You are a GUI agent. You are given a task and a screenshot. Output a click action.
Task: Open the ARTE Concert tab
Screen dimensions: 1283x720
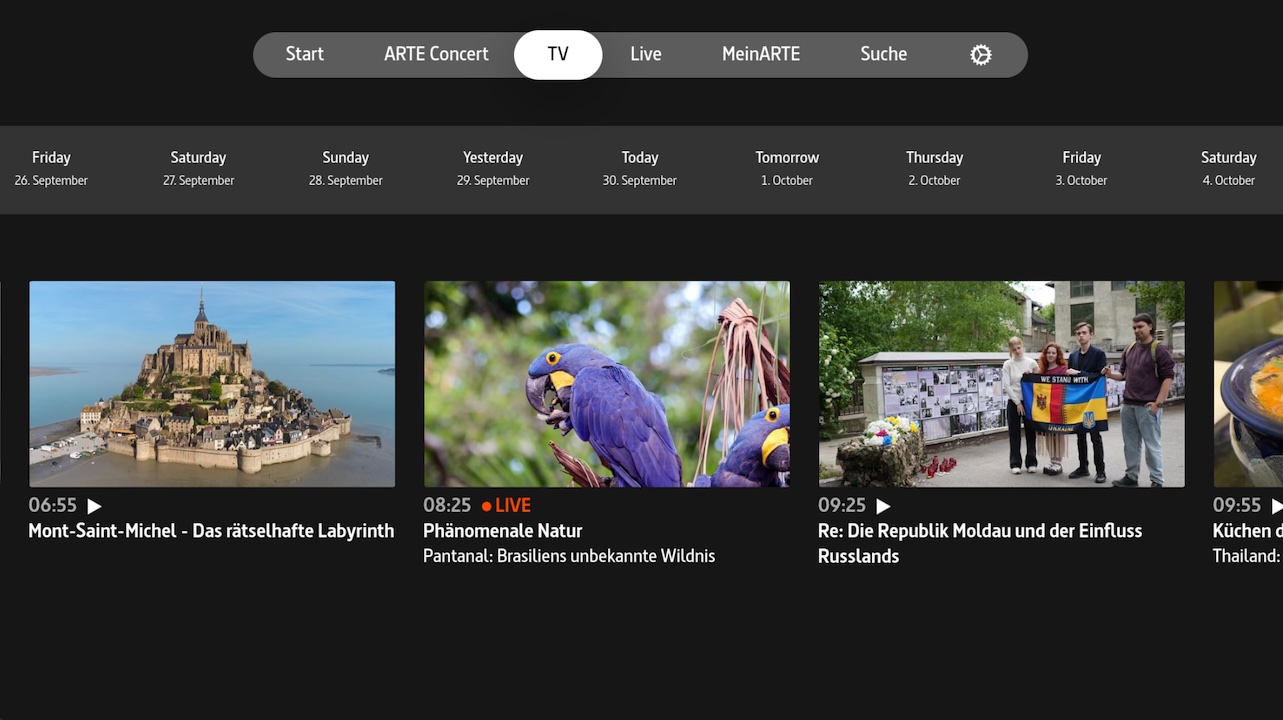(x=436, y=55)
